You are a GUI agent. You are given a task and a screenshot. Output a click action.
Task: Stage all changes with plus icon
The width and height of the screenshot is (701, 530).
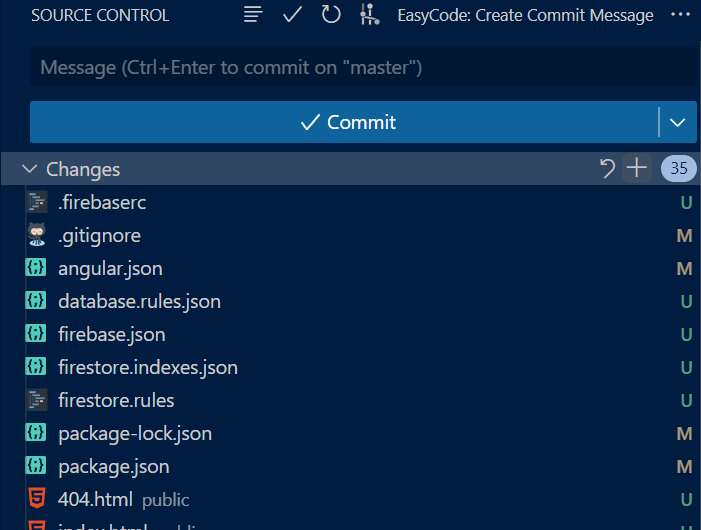click(x=637, y=168)
